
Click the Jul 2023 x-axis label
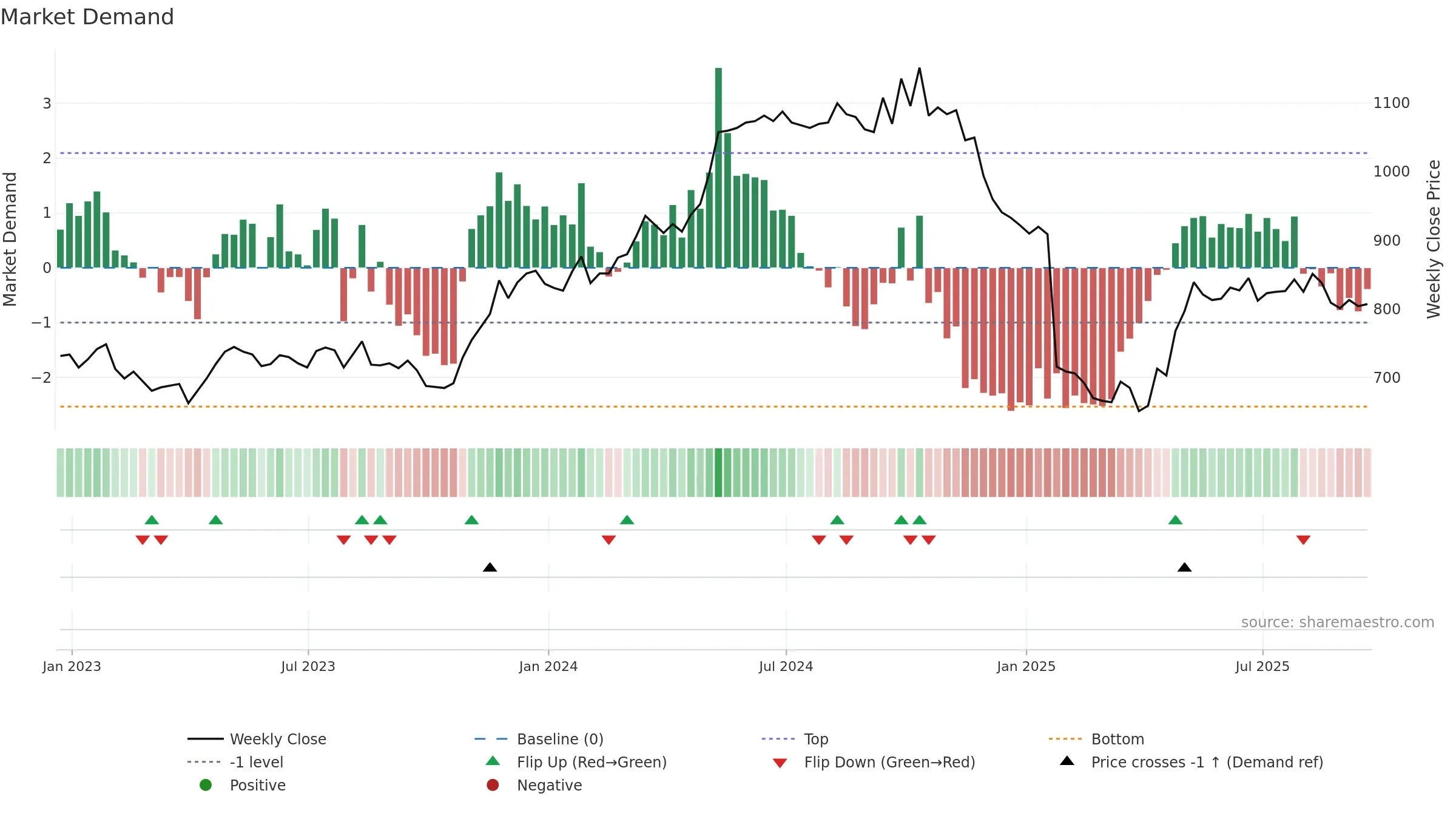tap(308, 667)
